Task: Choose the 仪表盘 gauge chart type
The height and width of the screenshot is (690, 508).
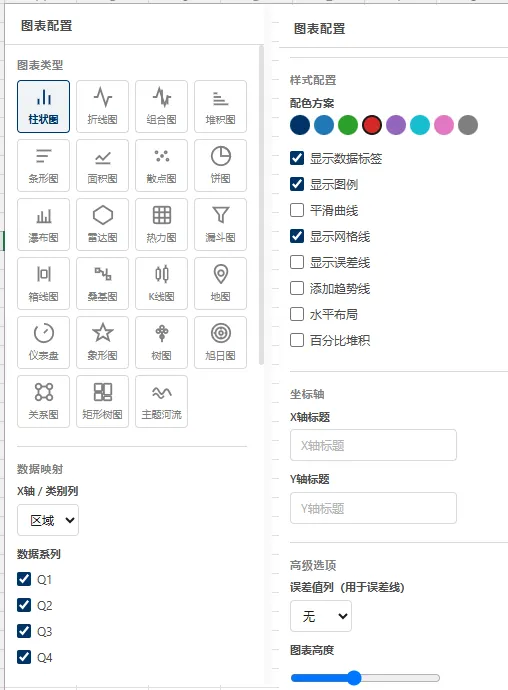Action: 44,342
